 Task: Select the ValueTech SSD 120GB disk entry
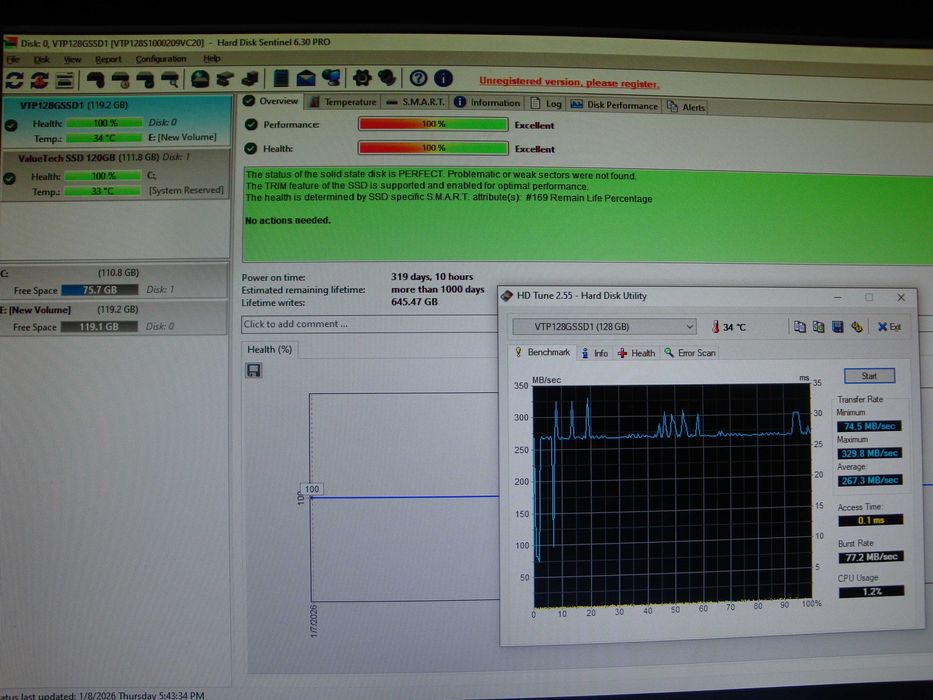pyautogui.click(x=115, y=174)
